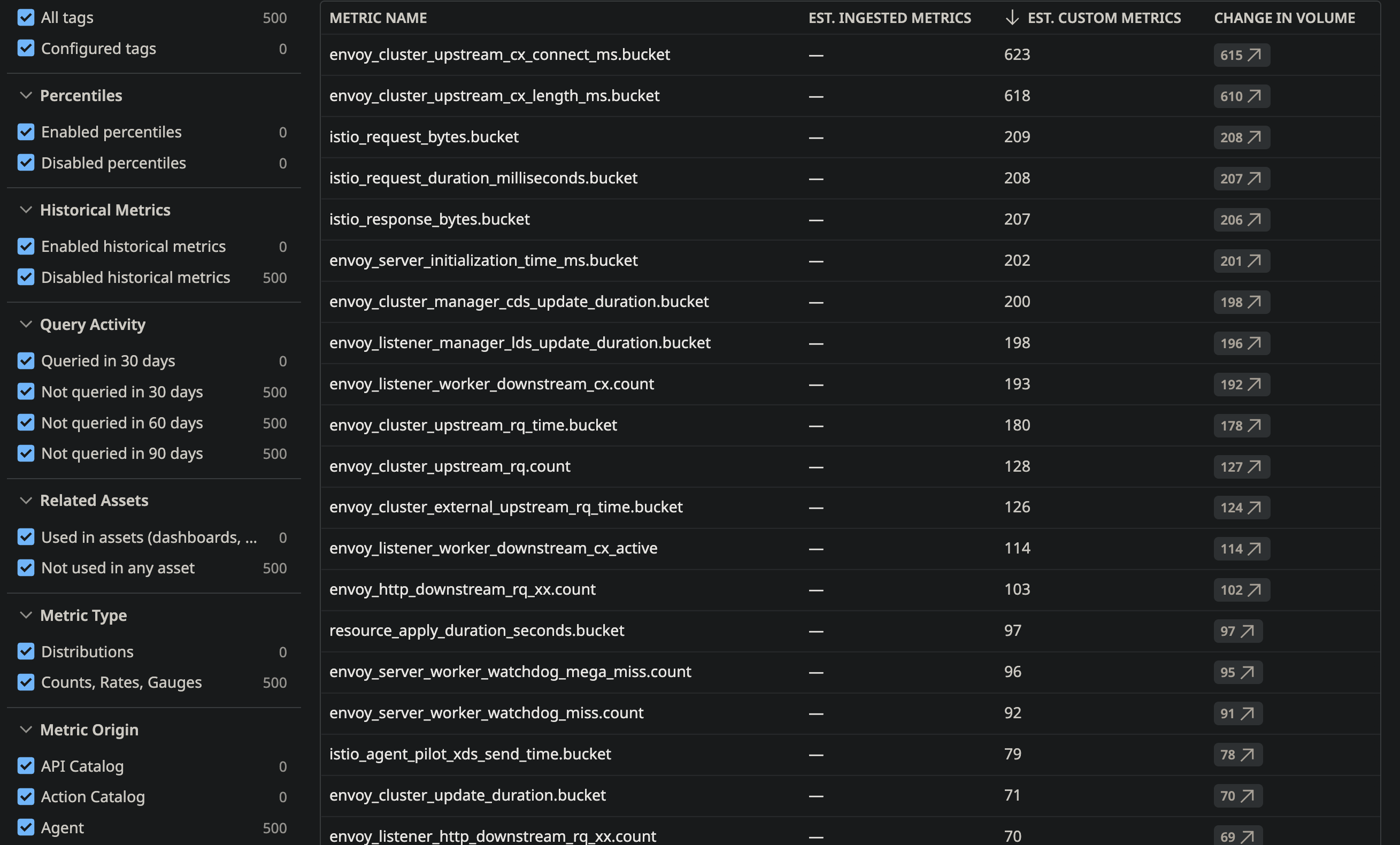
Task: Select row envoy_listener_manager_lds_update_duration.bucket
Action: [850, 343]
